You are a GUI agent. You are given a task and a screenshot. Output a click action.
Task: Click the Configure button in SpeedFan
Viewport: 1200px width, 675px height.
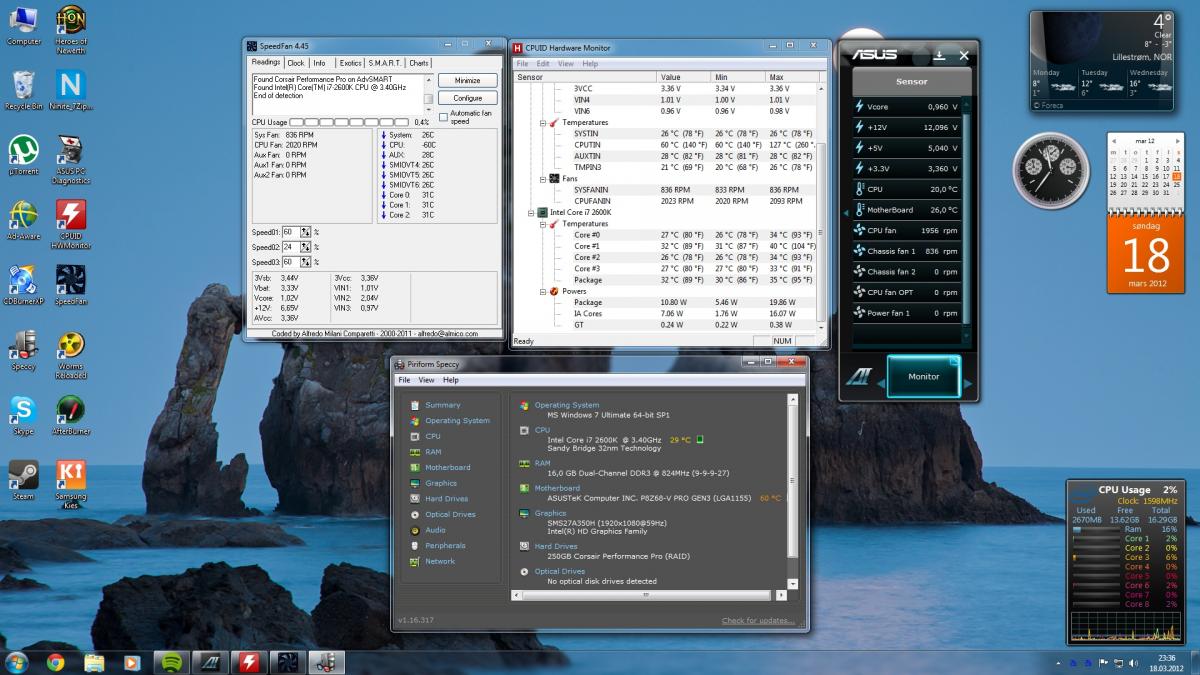pos(467,98)
